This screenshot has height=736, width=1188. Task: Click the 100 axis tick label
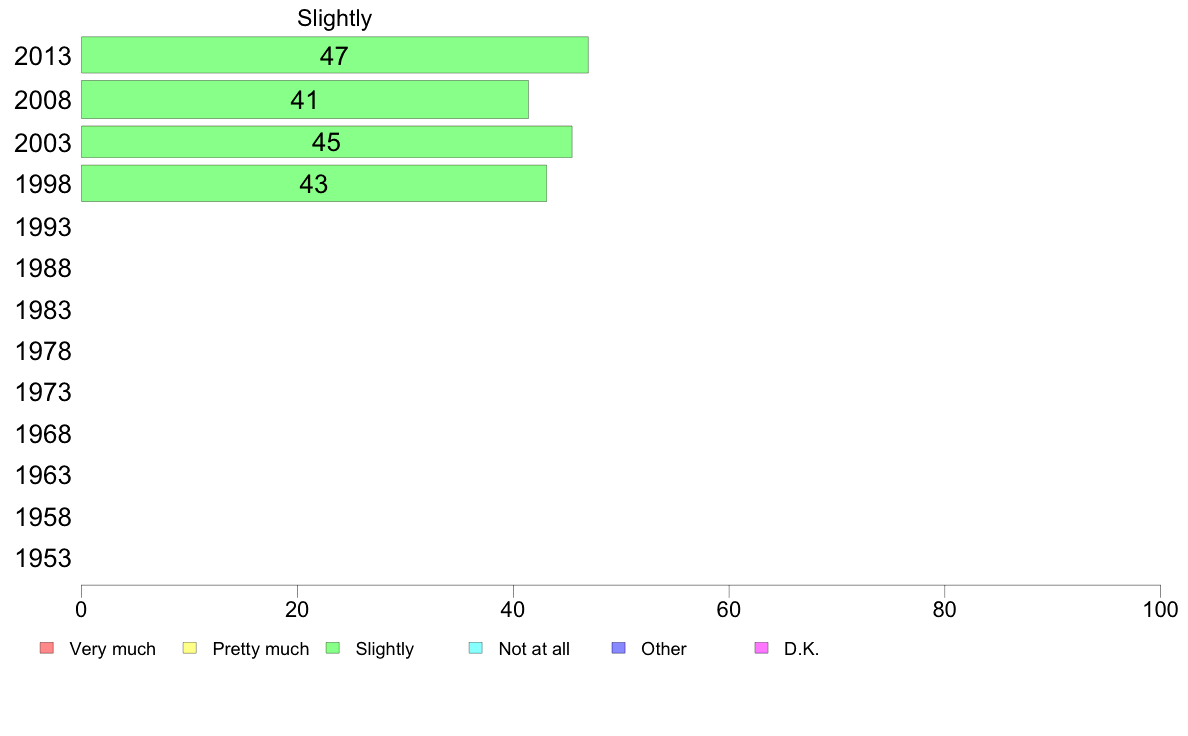1160,609
